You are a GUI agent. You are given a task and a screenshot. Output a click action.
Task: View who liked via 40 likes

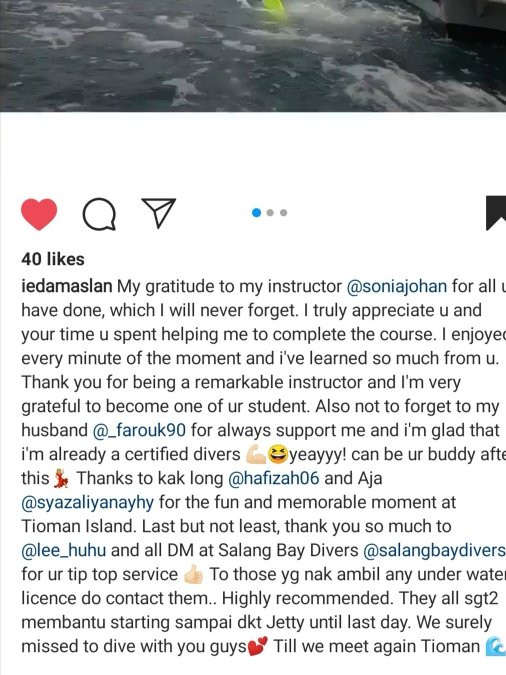pos(53,259)
